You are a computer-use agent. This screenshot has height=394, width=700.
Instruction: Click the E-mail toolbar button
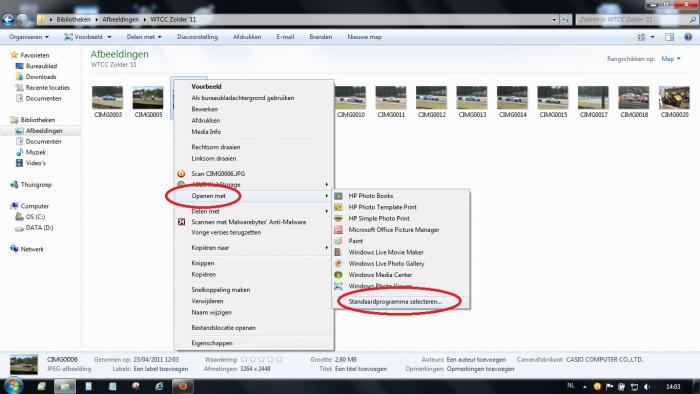coord(285,37)
